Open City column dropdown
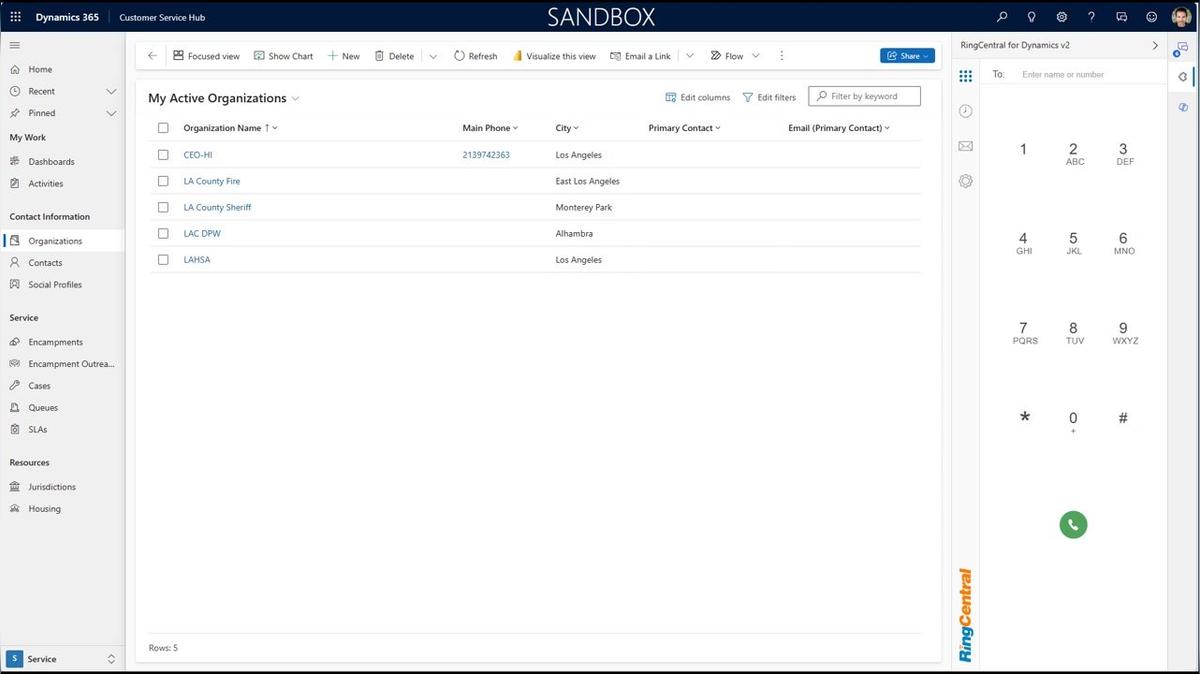This screenshot has height=674, width=1200. tap(576, 128)
